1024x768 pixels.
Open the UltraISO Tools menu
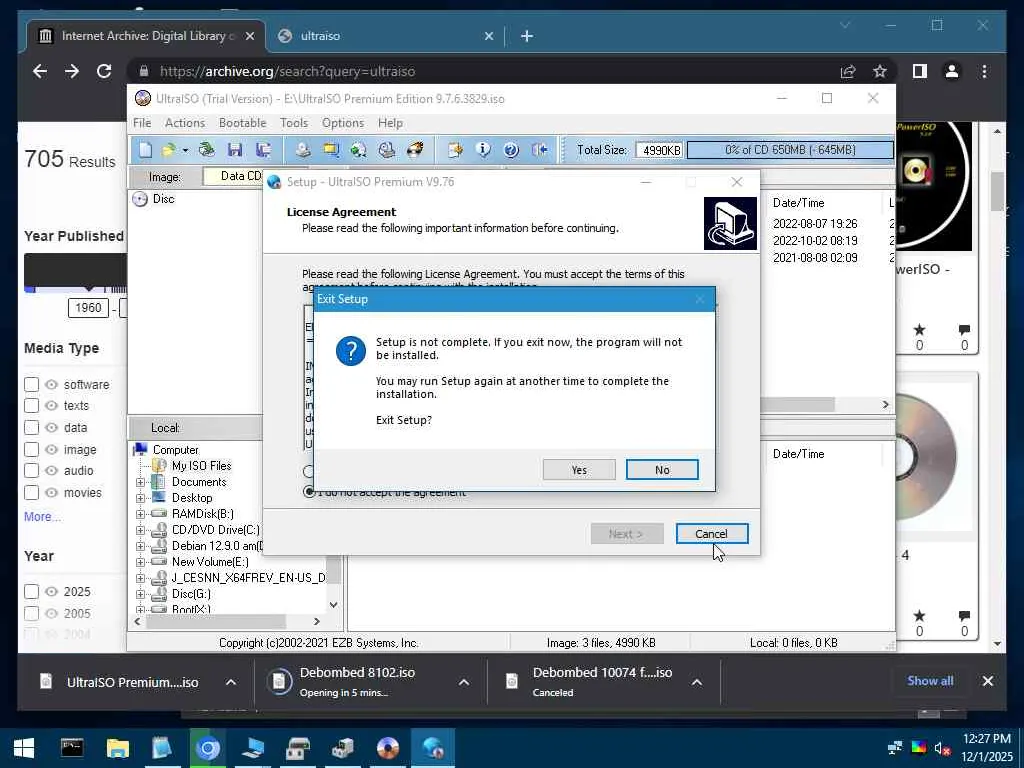(294, 123)
